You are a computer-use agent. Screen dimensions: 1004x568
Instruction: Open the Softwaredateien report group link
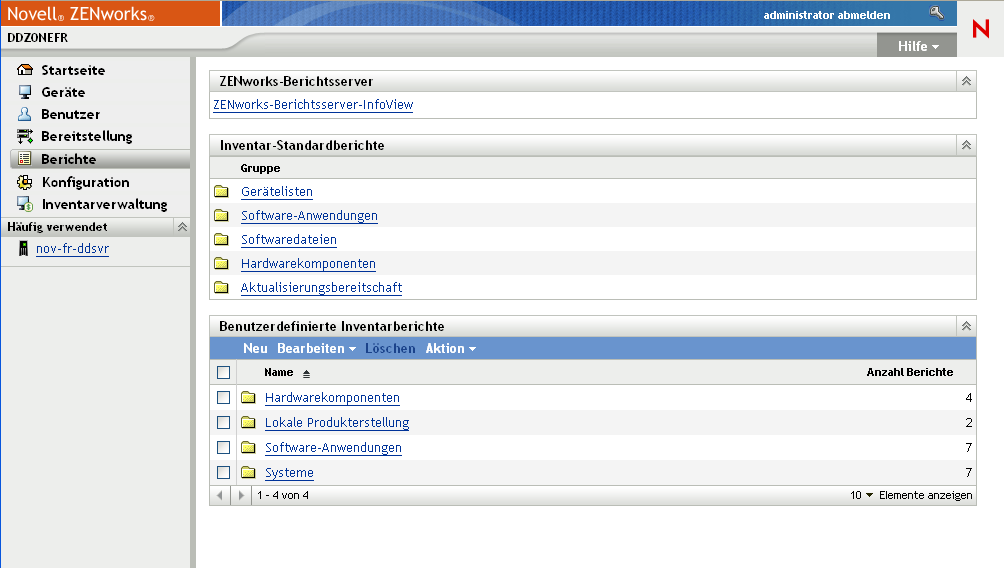tap(289, 239)
